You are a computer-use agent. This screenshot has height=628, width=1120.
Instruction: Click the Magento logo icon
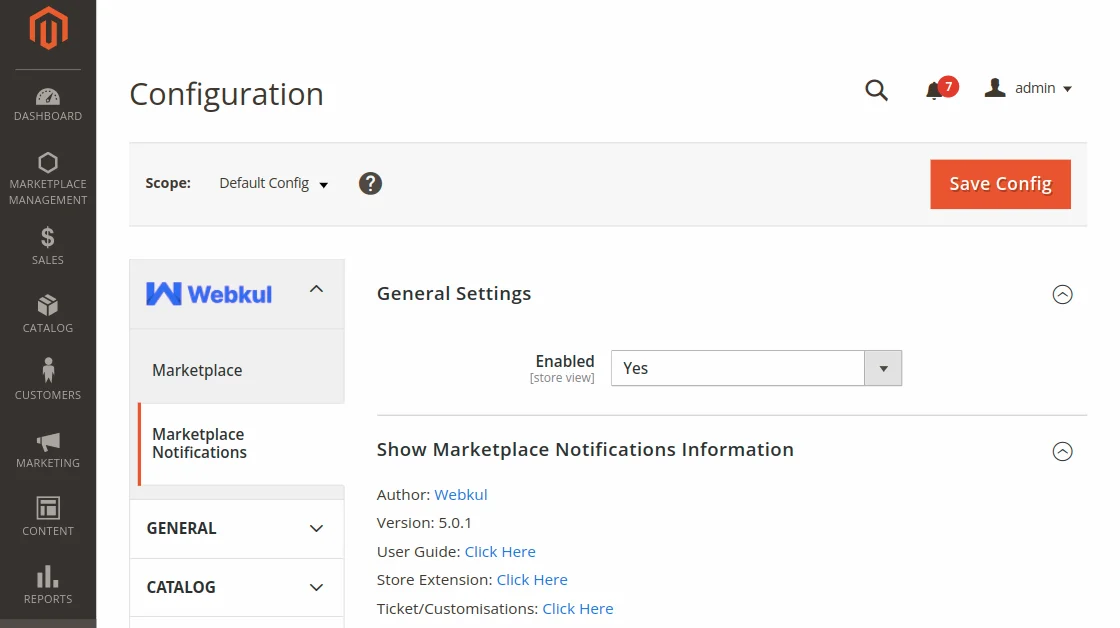pos(48,28)
